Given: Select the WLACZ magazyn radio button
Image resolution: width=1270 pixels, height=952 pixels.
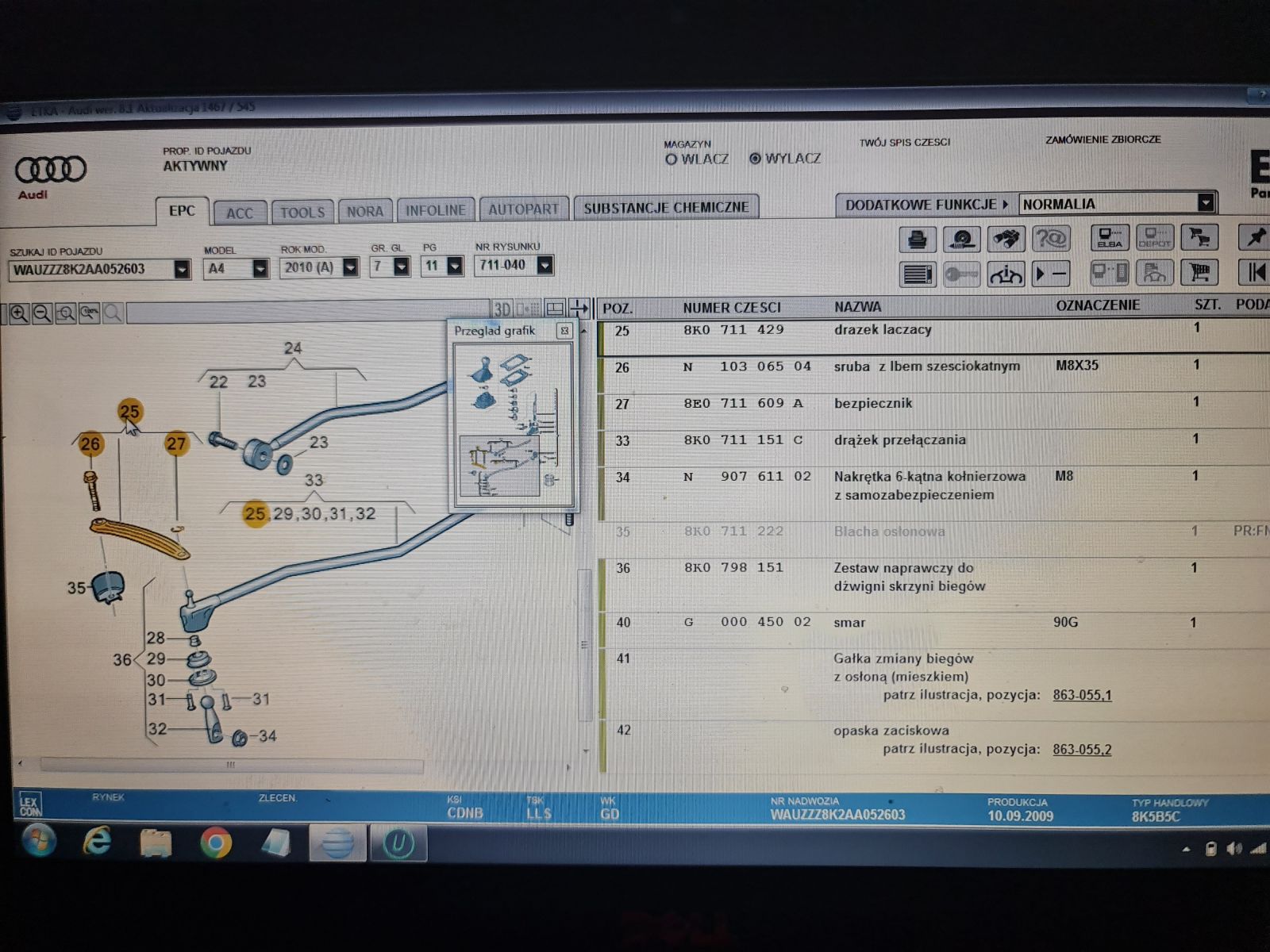Looking at the screenshot, I should [x=671, y=159].
